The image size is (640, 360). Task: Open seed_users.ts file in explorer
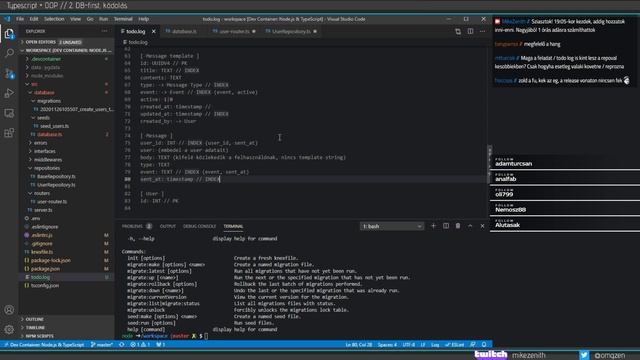point(54,126)
